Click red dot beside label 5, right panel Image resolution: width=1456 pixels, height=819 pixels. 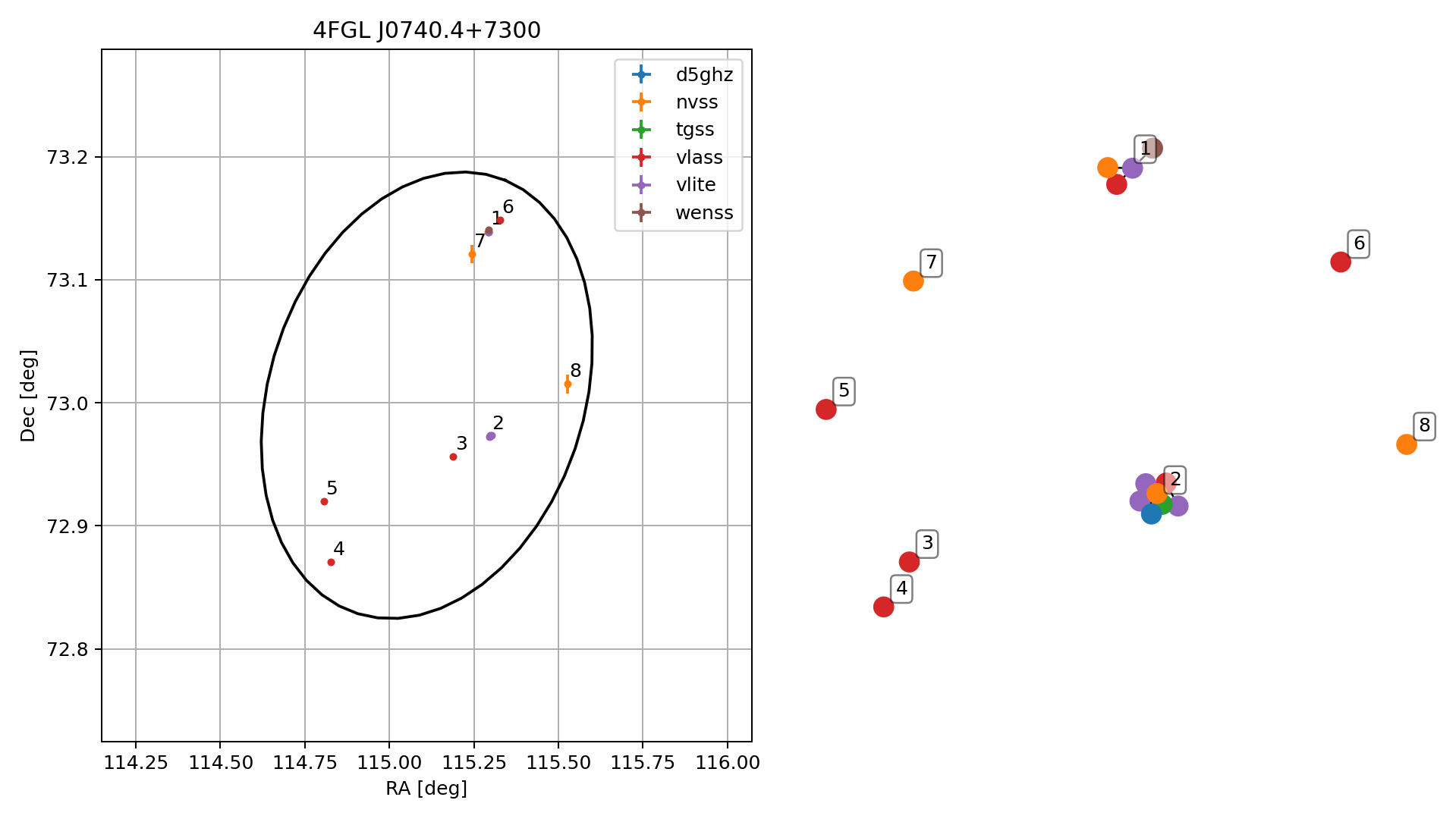pyautogui.click(x=826, y=409)
